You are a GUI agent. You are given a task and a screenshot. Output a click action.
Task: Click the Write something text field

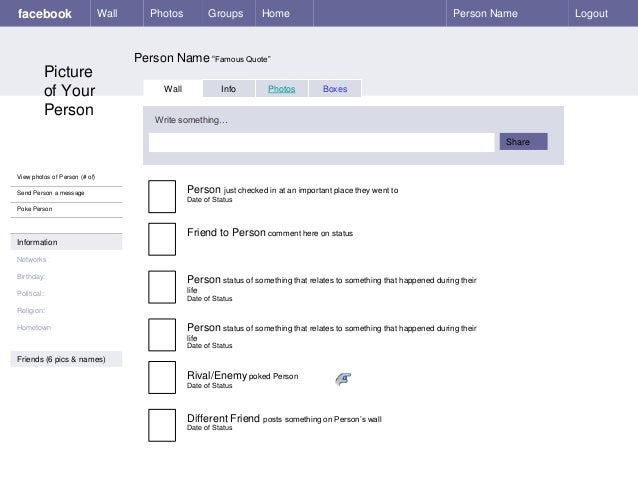[321, 142]
